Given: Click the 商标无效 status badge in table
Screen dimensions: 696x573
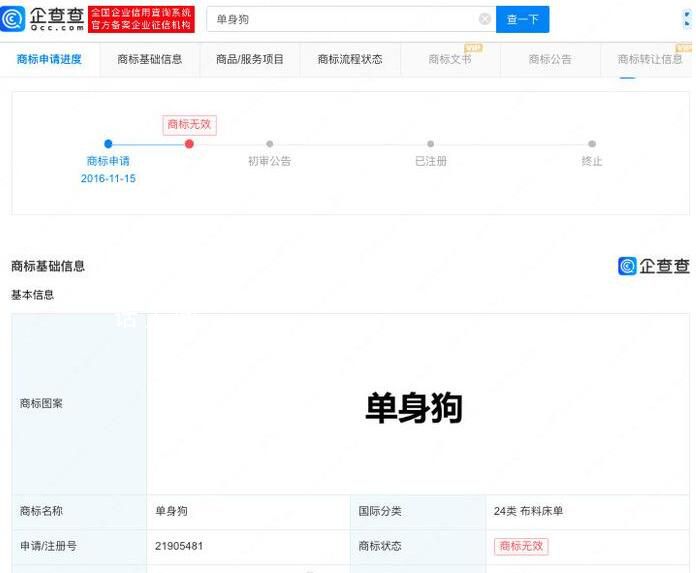Looking at the screenshot, I should coord(522,546).
